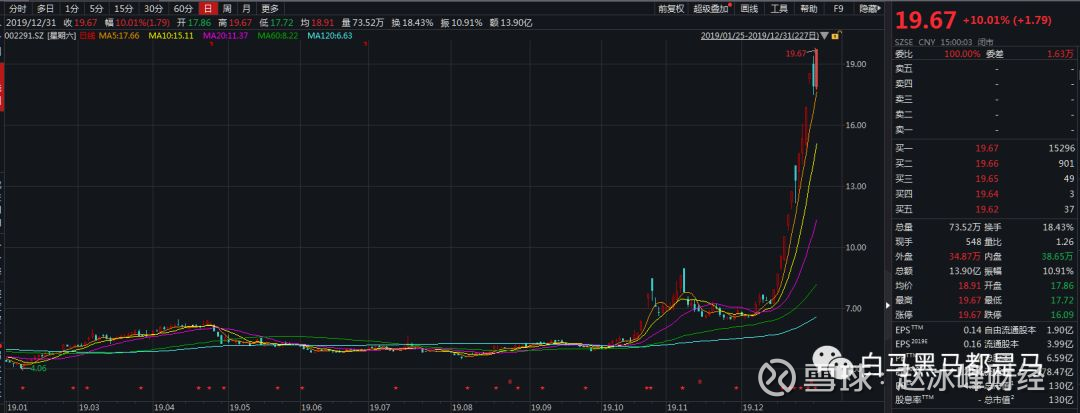
Task: Click the 卖一 ask row
Action: tap(984, 129)
